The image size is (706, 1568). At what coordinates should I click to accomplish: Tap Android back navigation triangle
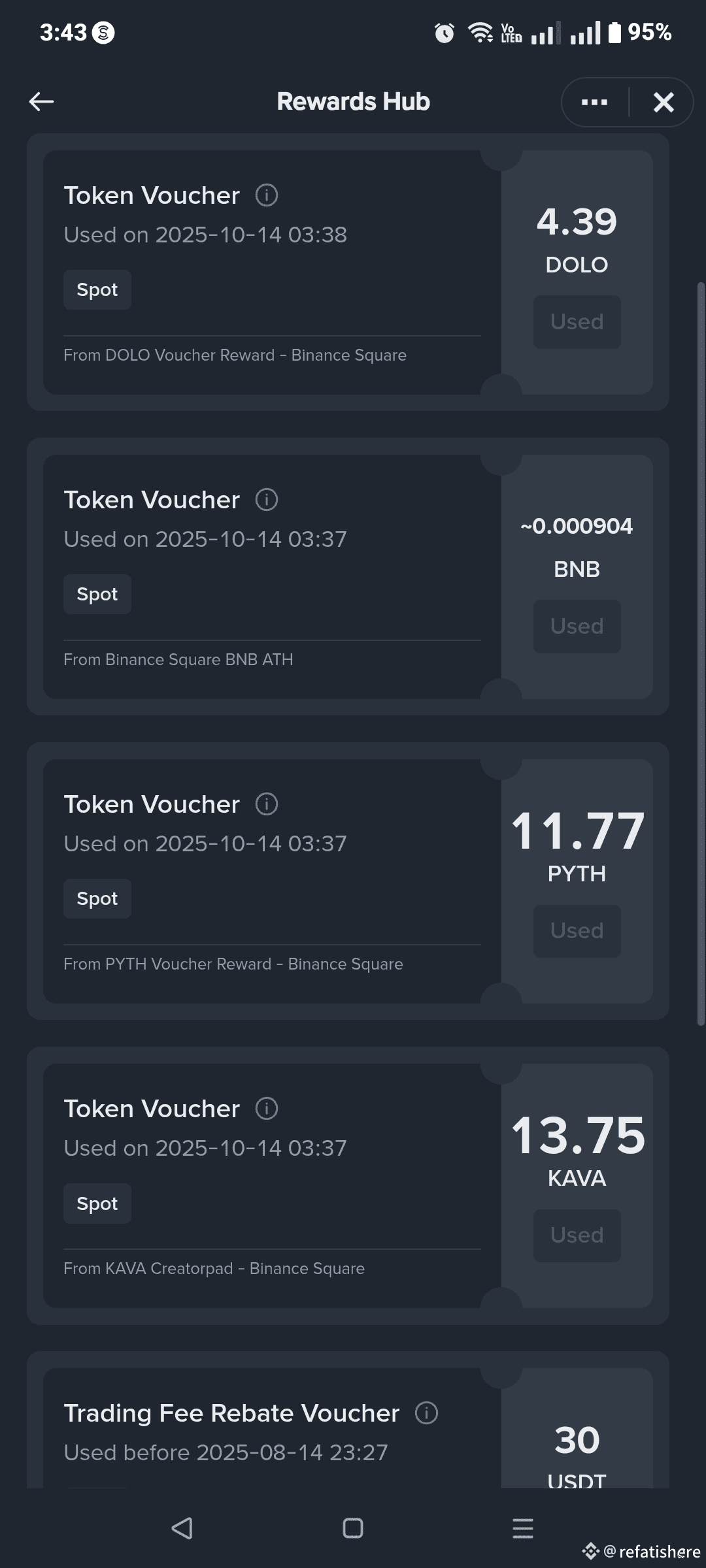[182, 1528]
